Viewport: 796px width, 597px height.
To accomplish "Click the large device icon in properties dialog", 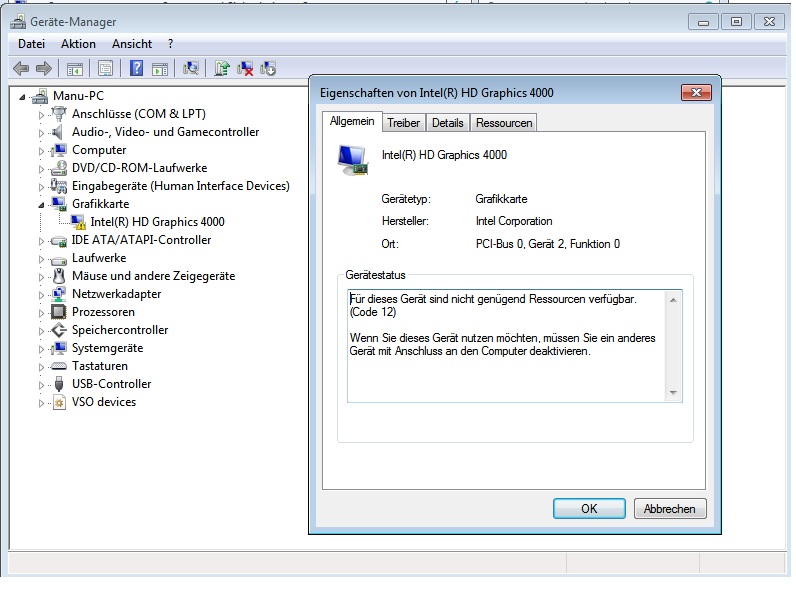I will coord(352,160).
